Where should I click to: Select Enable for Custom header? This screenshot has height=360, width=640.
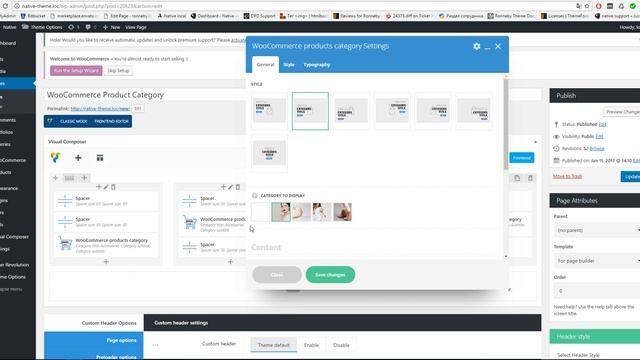tap(311, 345)
